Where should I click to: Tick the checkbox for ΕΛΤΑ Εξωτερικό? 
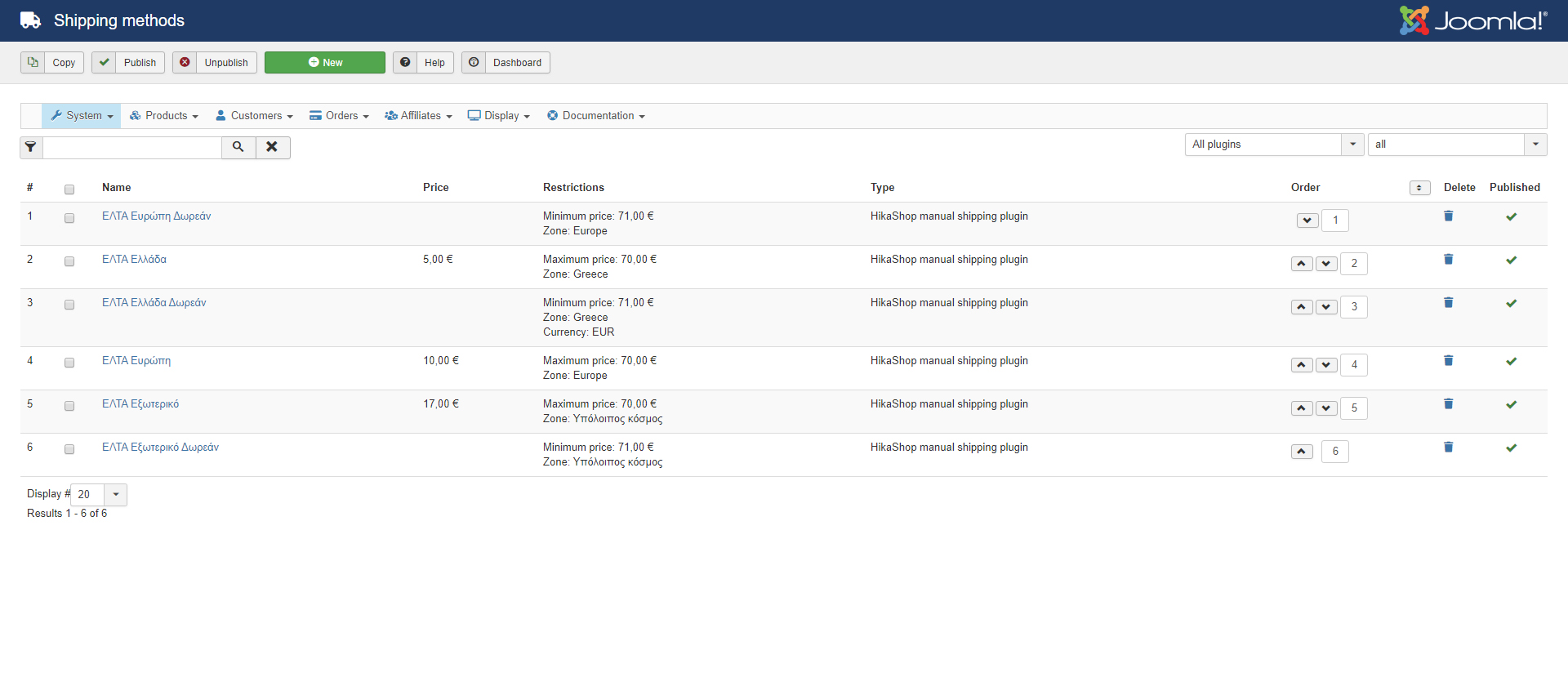point(69,406)
